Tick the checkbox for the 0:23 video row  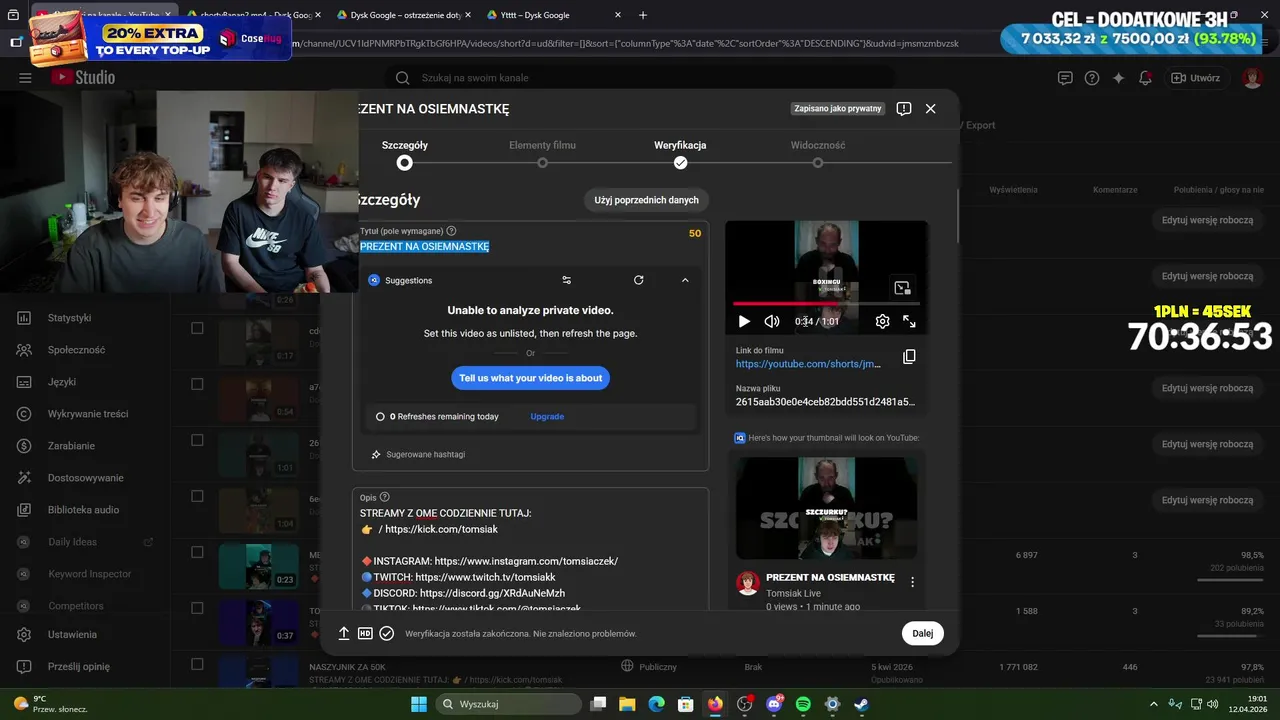click(197, 552)
